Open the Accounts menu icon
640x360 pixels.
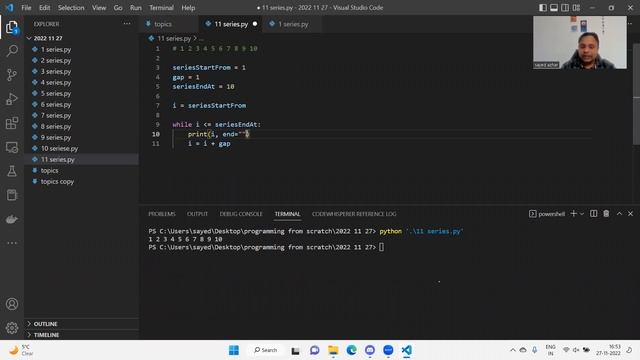point(12,304)
